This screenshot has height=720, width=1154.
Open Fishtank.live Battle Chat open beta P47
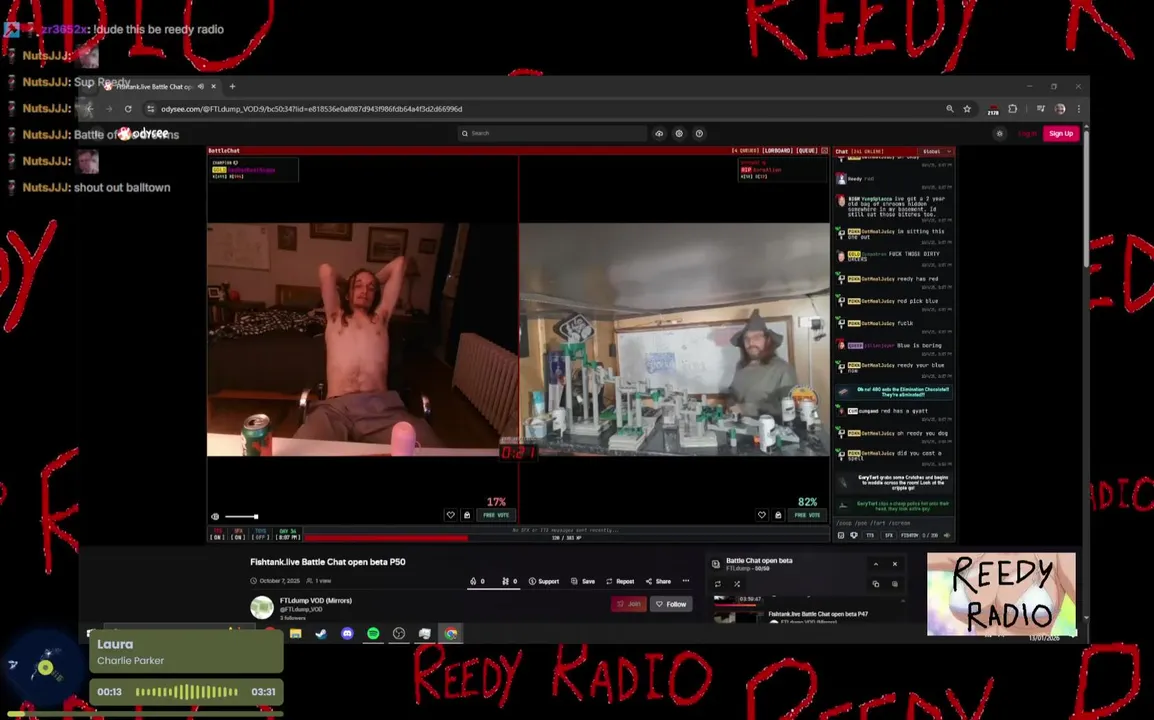(818, 613)
